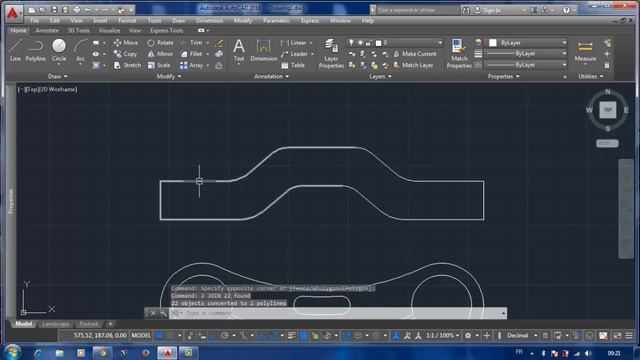Add new layout with plus tab
Viewport: 640px width, 360px height.
pos(110,324)
